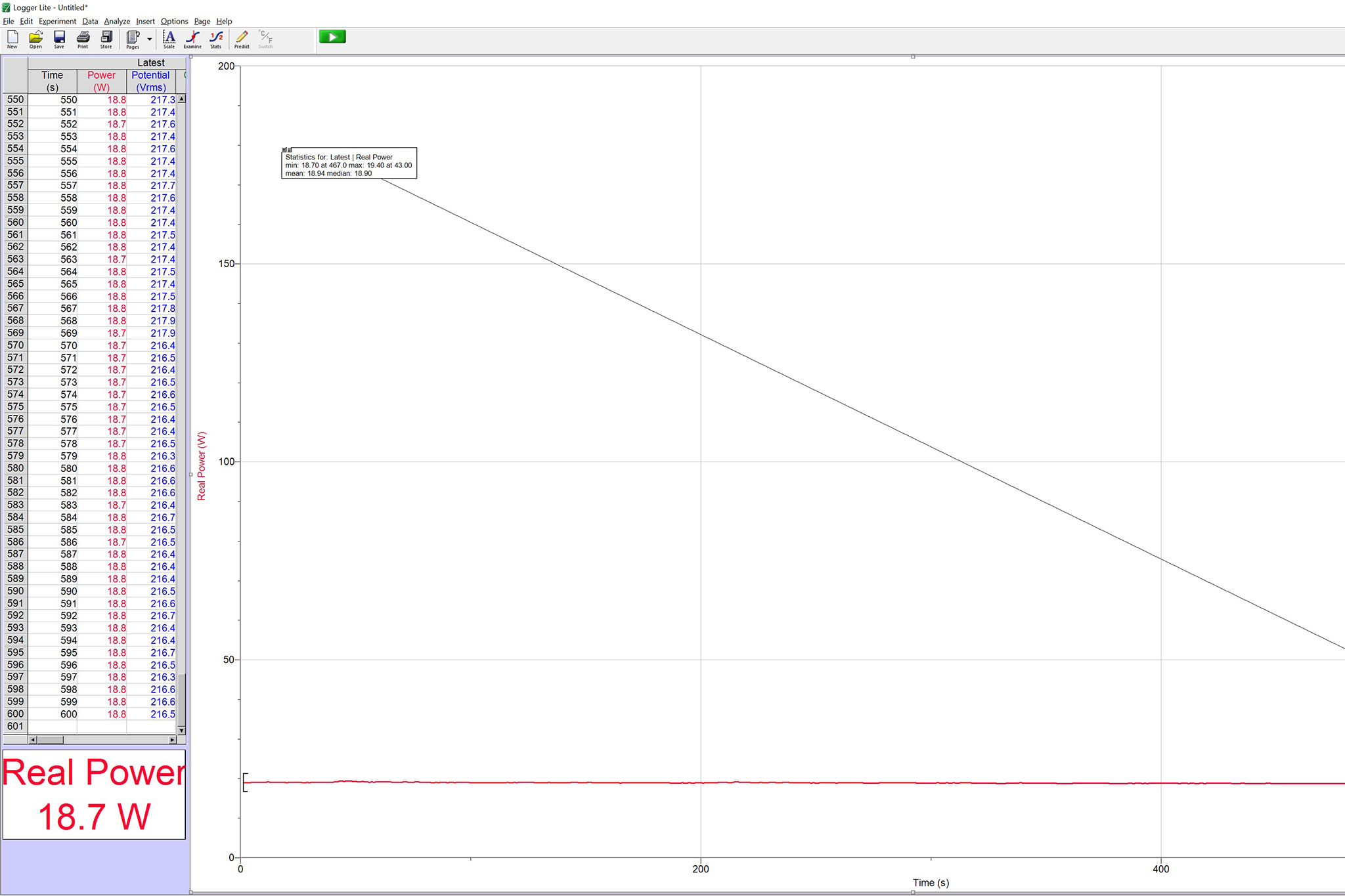Open the Experiment menu
This screenshot has width=1345, height=896.
57,21
